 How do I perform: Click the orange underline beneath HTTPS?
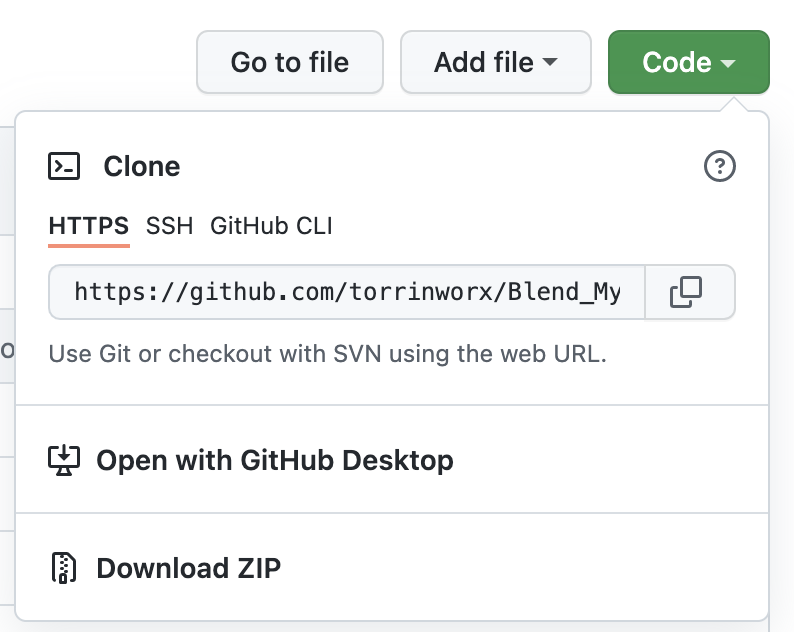(x=89, y=246)
